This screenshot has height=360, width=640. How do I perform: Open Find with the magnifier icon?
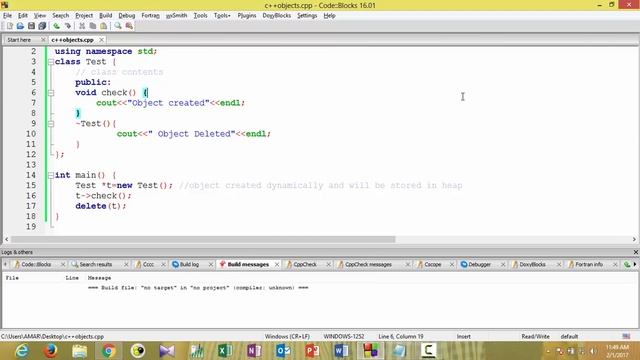(118, 26)
